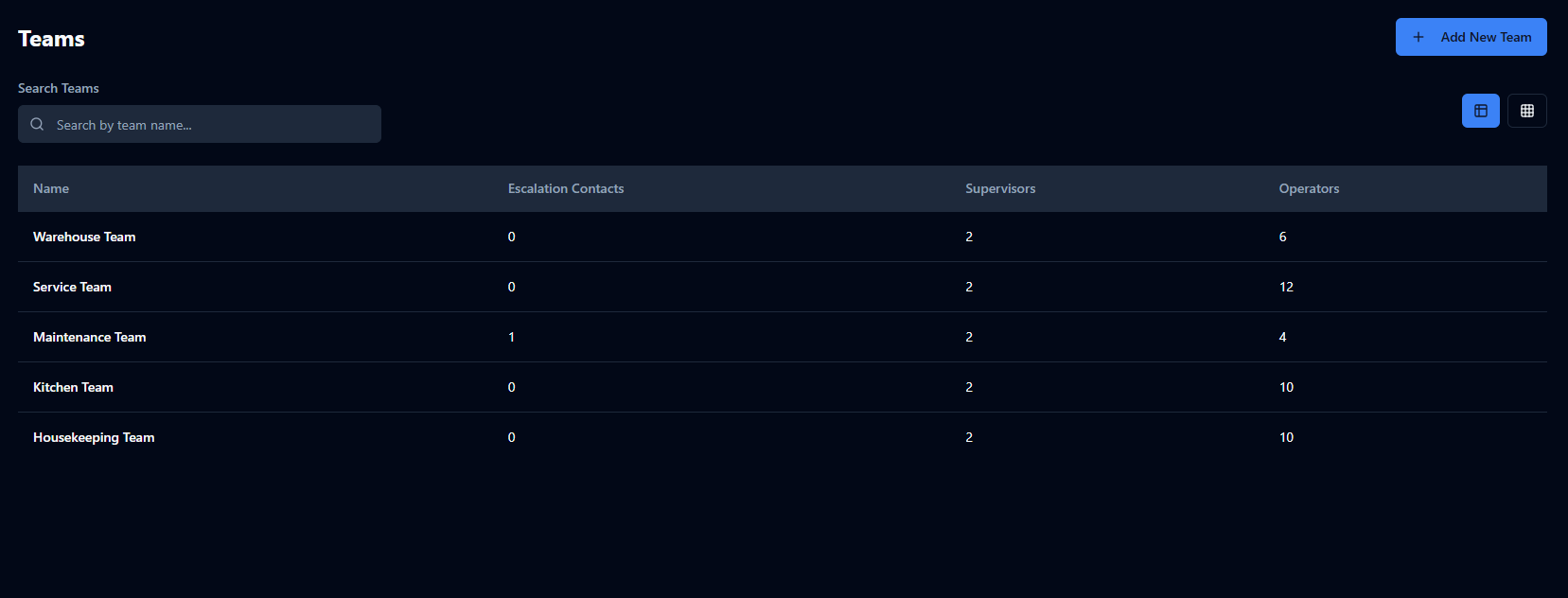Click Maintenance Team escalation contacts value 1

[512, 337]
